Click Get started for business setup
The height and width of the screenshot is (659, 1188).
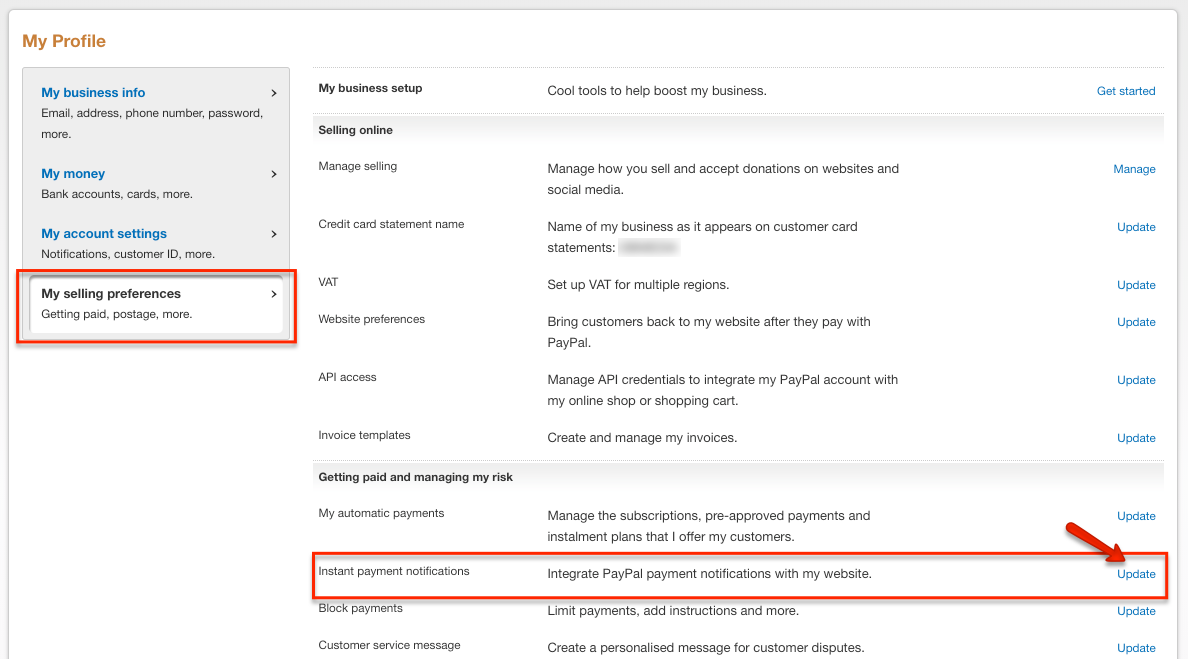click(x=1125, y=91)
